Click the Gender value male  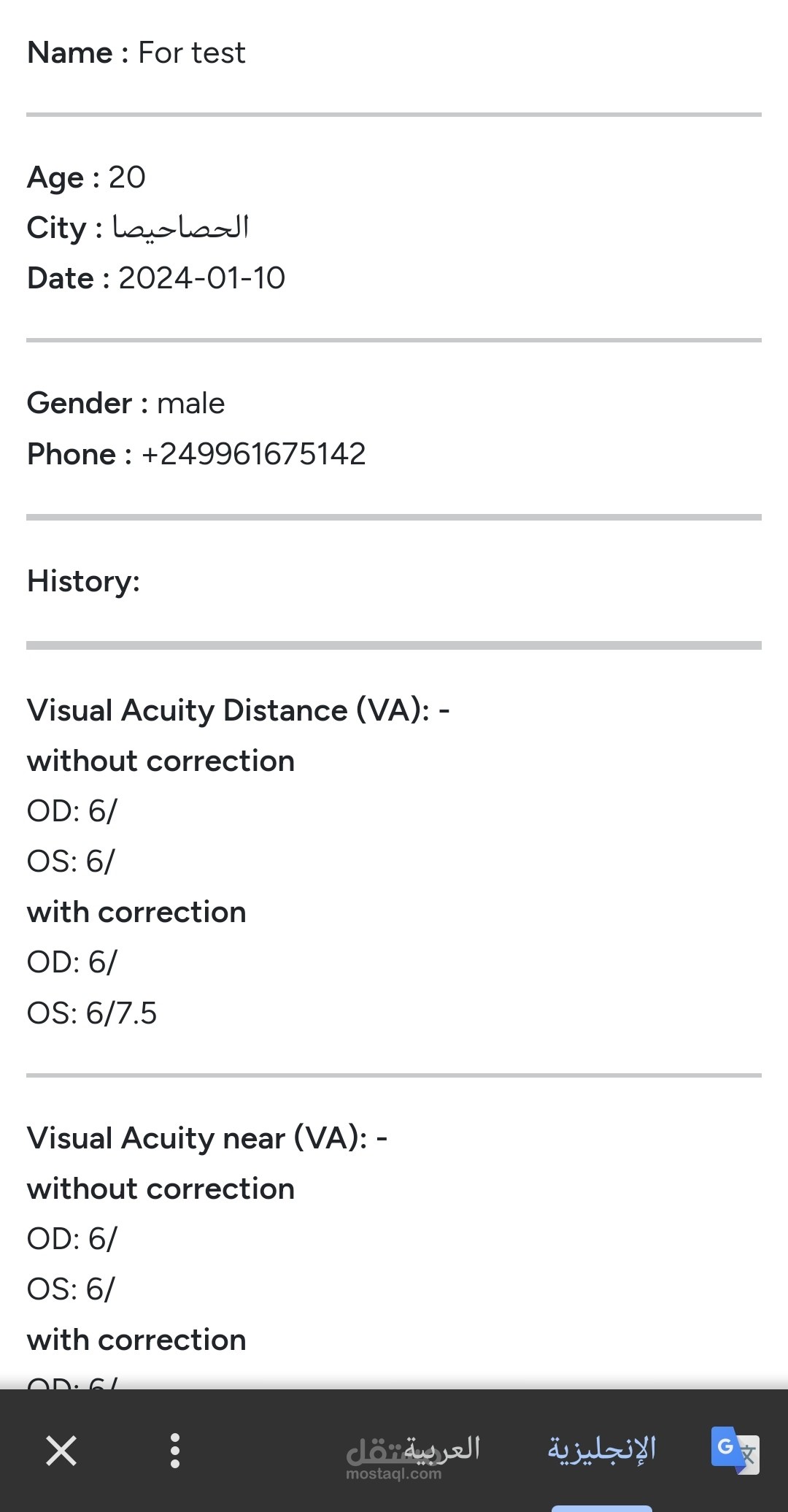(191, 403)
